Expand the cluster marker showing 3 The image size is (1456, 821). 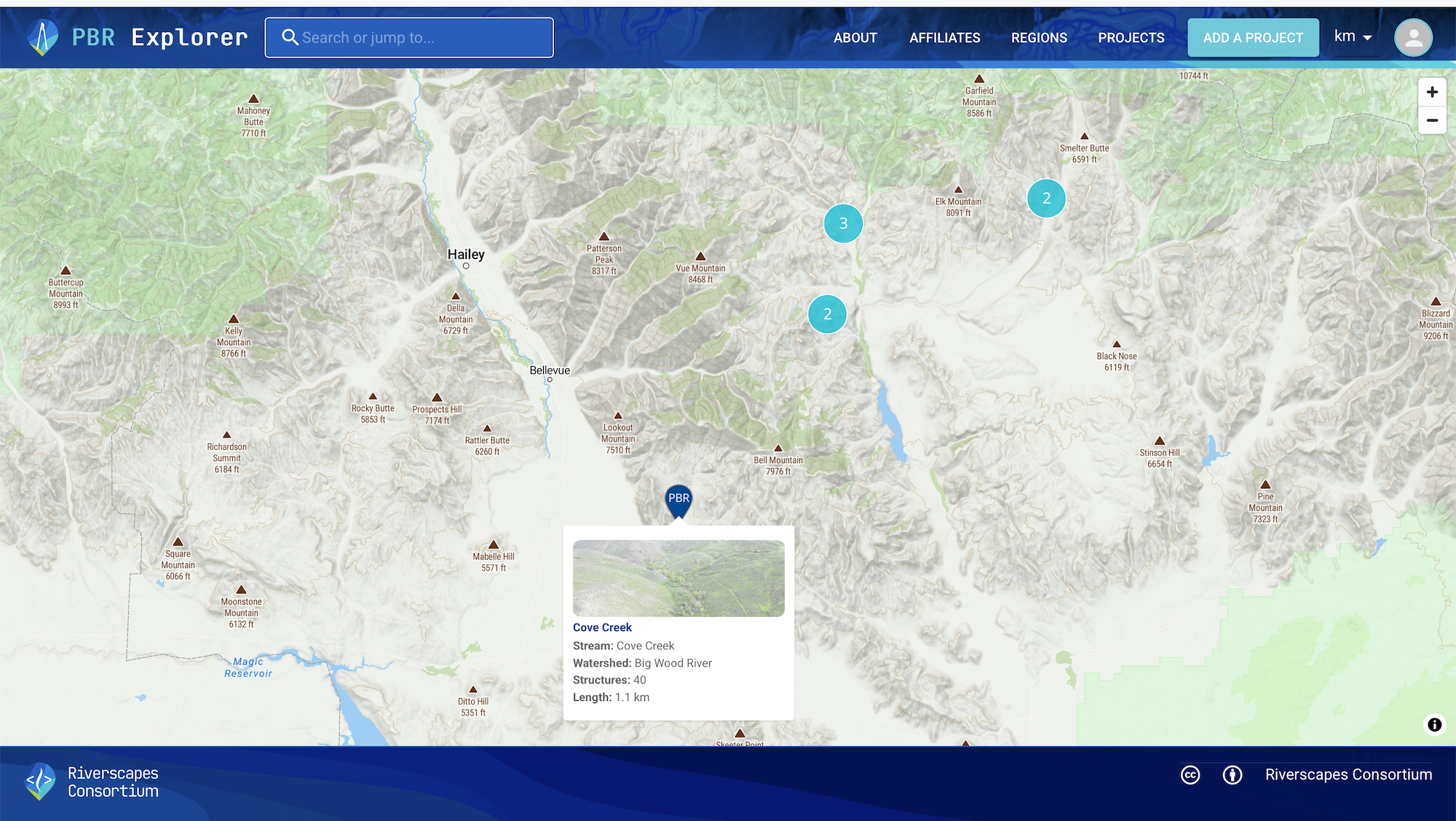pos(843,223)
